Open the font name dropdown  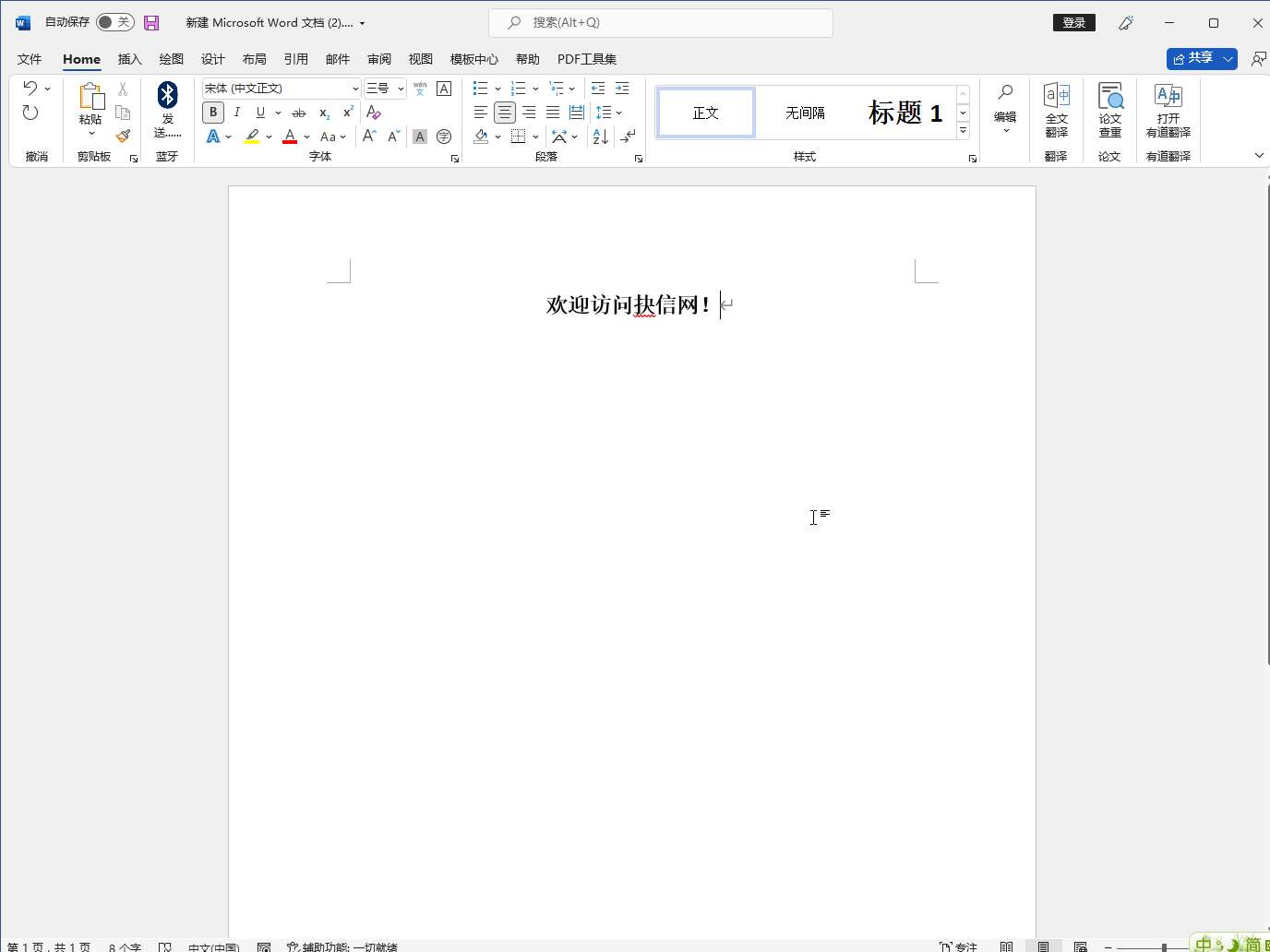[355, 89]
